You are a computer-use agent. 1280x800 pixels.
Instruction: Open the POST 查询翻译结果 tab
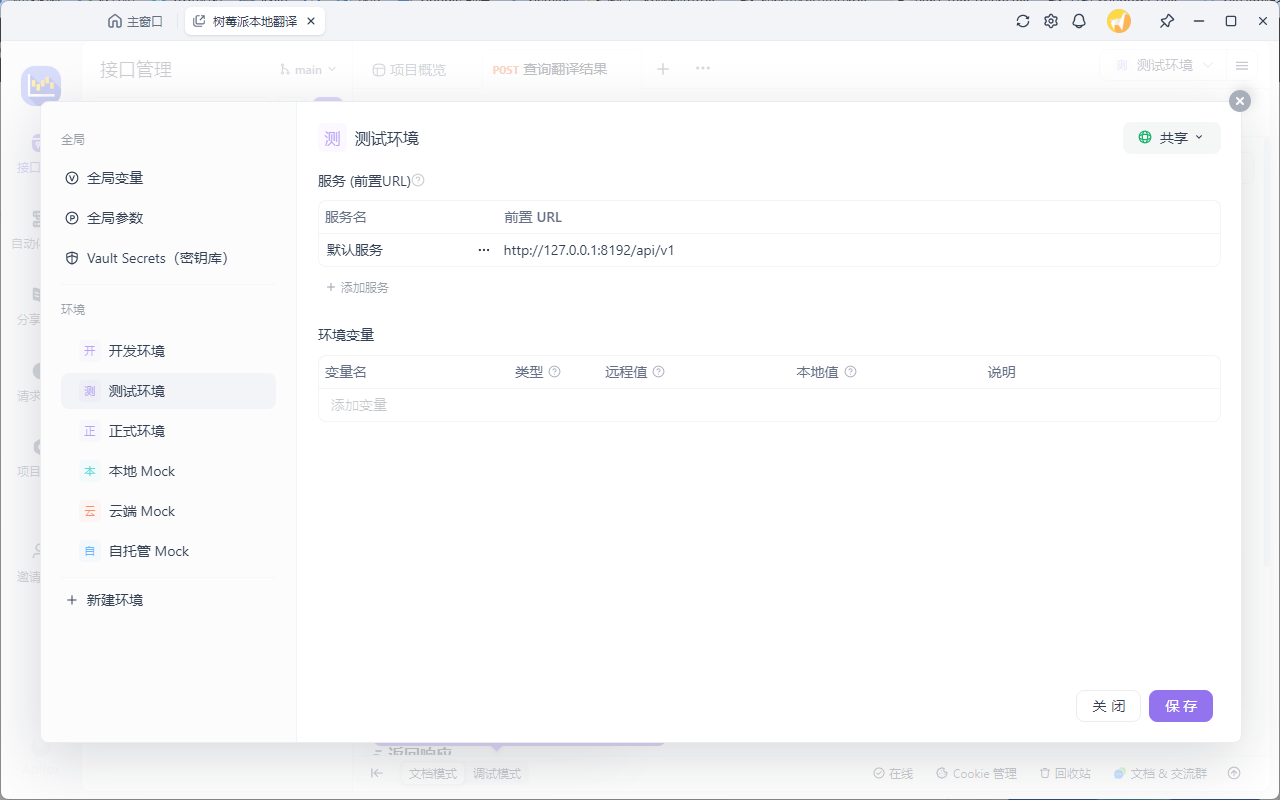pyautogui.click(x=550, y=70)
